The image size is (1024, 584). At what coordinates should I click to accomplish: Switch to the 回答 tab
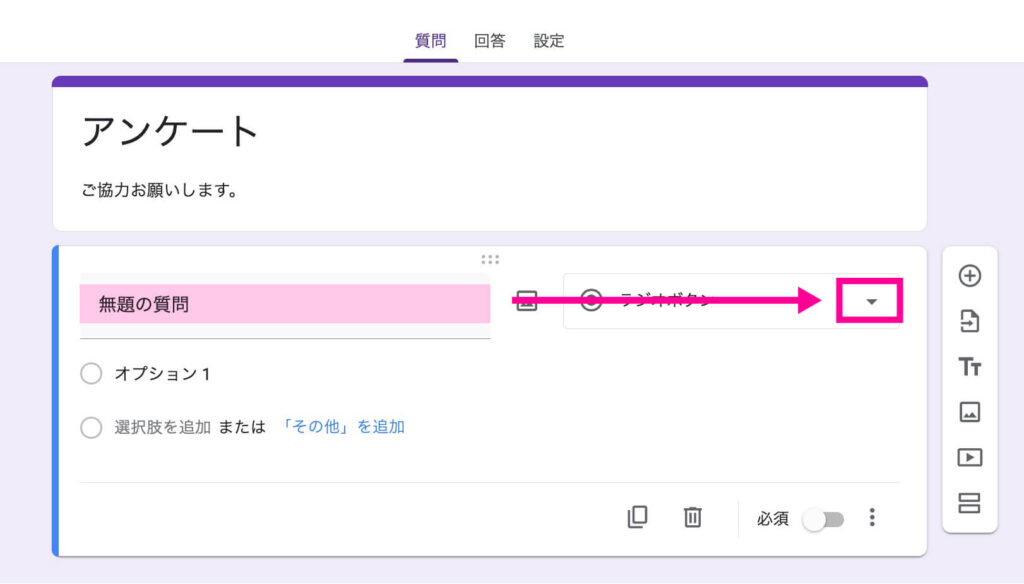click(489, 41)
